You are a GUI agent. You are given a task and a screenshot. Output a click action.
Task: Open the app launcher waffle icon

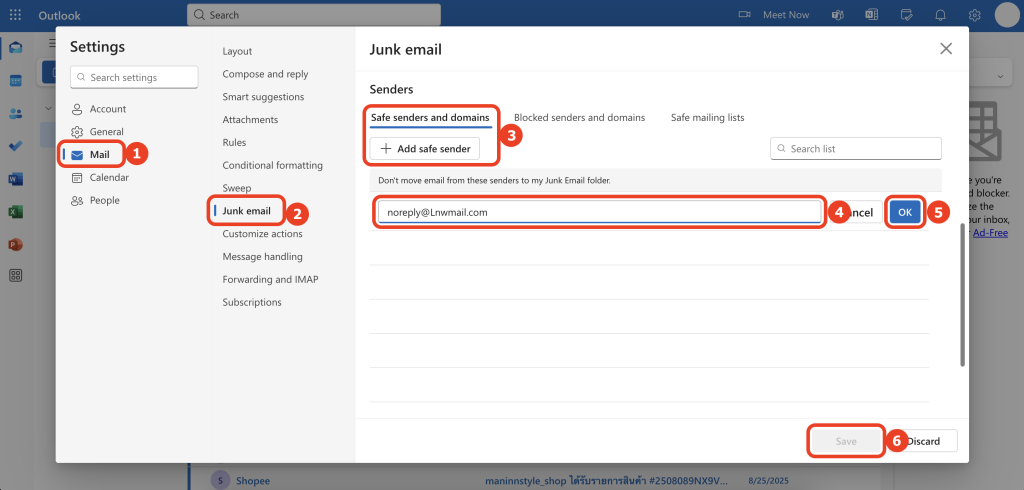16,15
